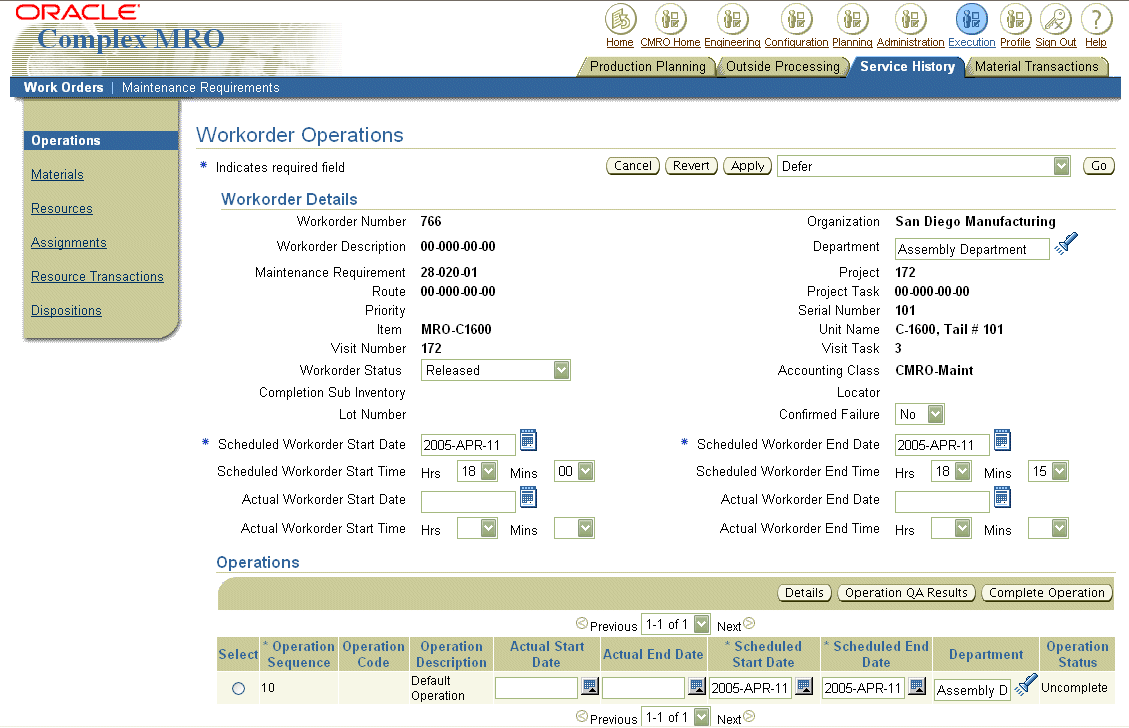Click the top Next arrow icon

point(749,624)
